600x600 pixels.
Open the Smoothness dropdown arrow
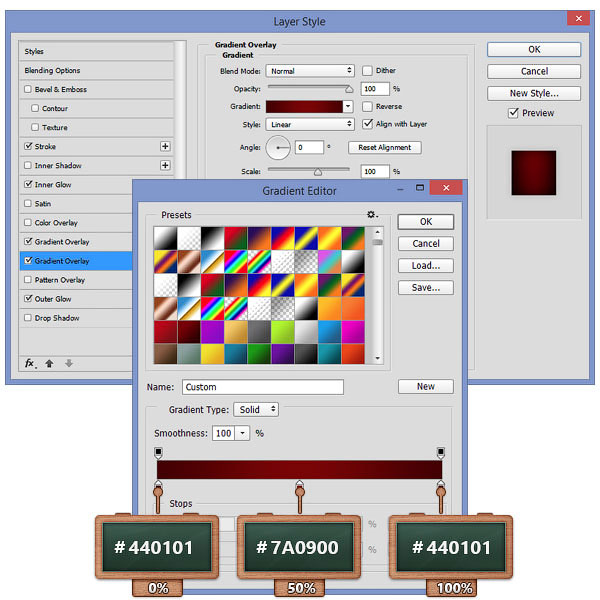tap(242, 433)
